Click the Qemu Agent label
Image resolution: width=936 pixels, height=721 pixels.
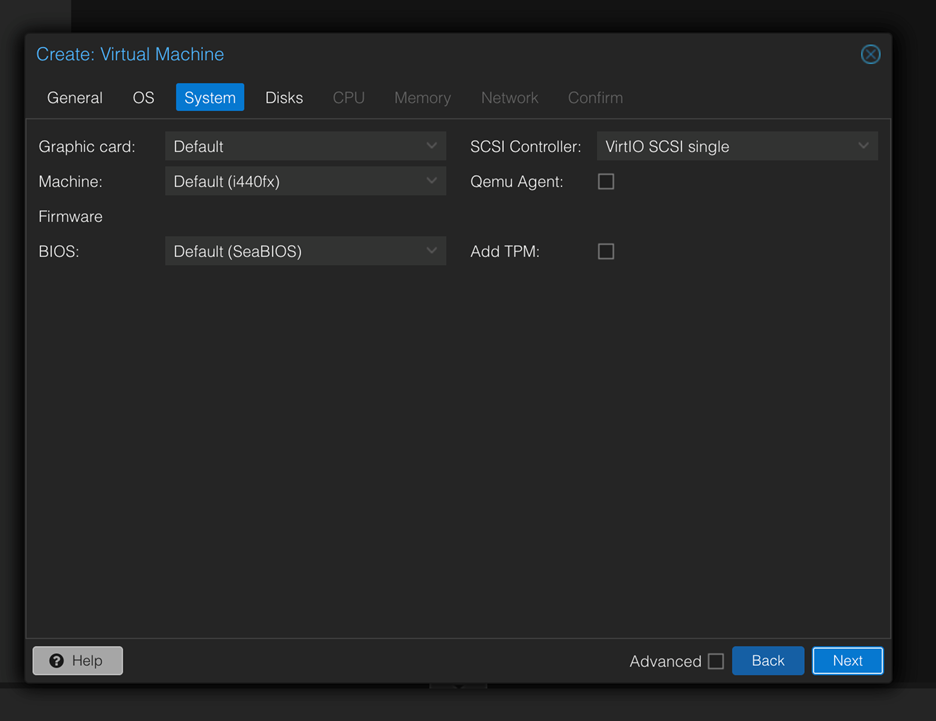coord(517,182)
